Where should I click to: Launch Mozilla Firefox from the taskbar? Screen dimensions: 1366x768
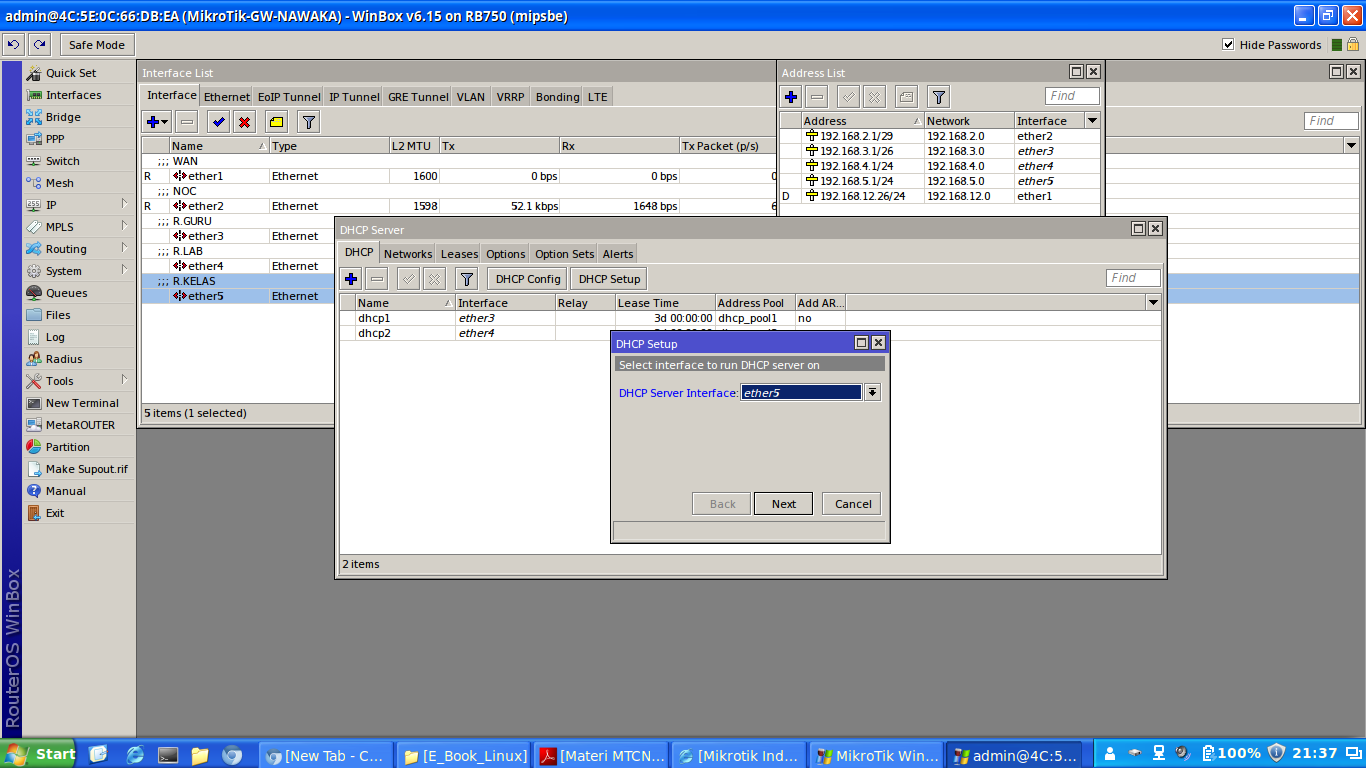[134, 754]
